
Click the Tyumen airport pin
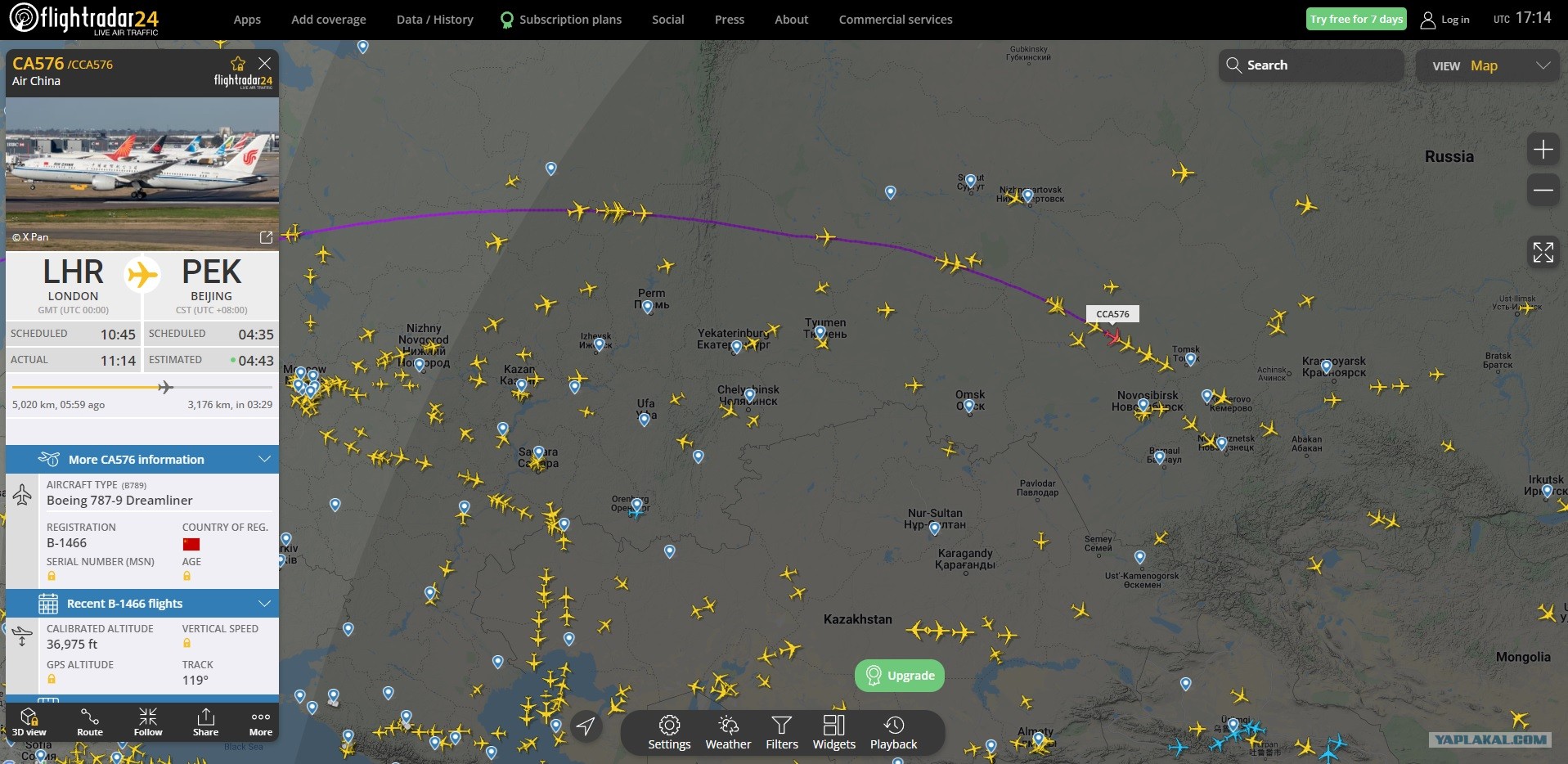click(x=820, y=333)
